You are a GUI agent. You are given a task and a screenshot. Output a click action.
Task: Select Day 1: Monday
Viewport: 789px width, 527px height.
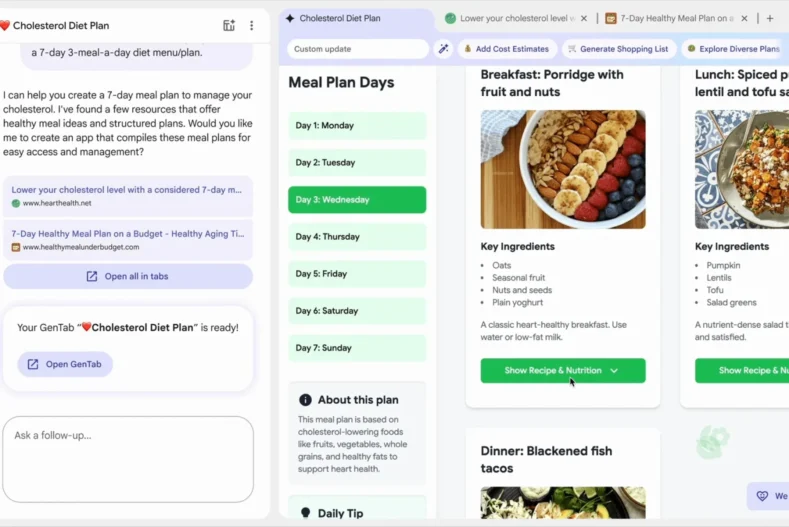coord(357,126)
